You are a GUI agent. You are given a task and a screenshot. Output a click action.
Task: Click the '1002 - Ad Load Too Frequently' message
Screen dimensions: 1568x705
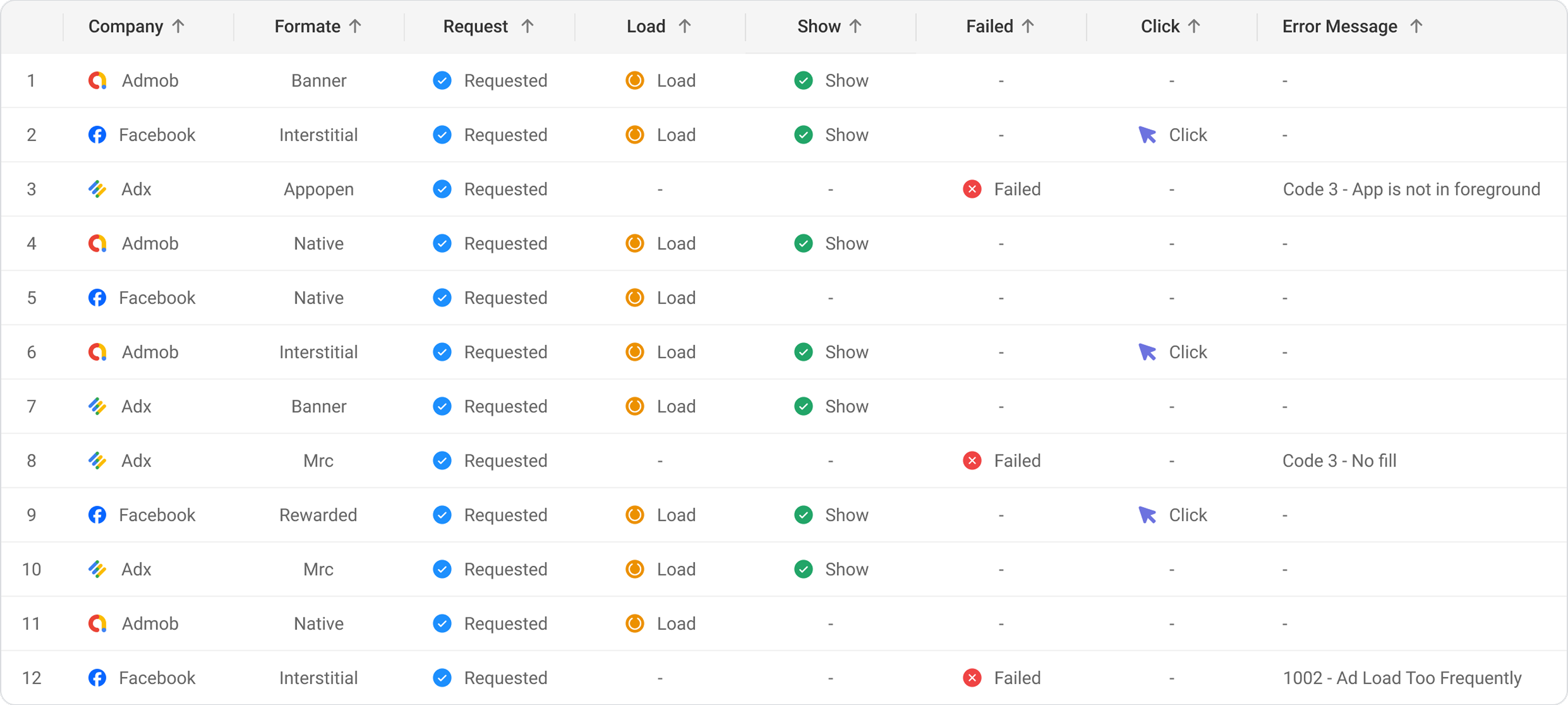(x=1402, y=678)
